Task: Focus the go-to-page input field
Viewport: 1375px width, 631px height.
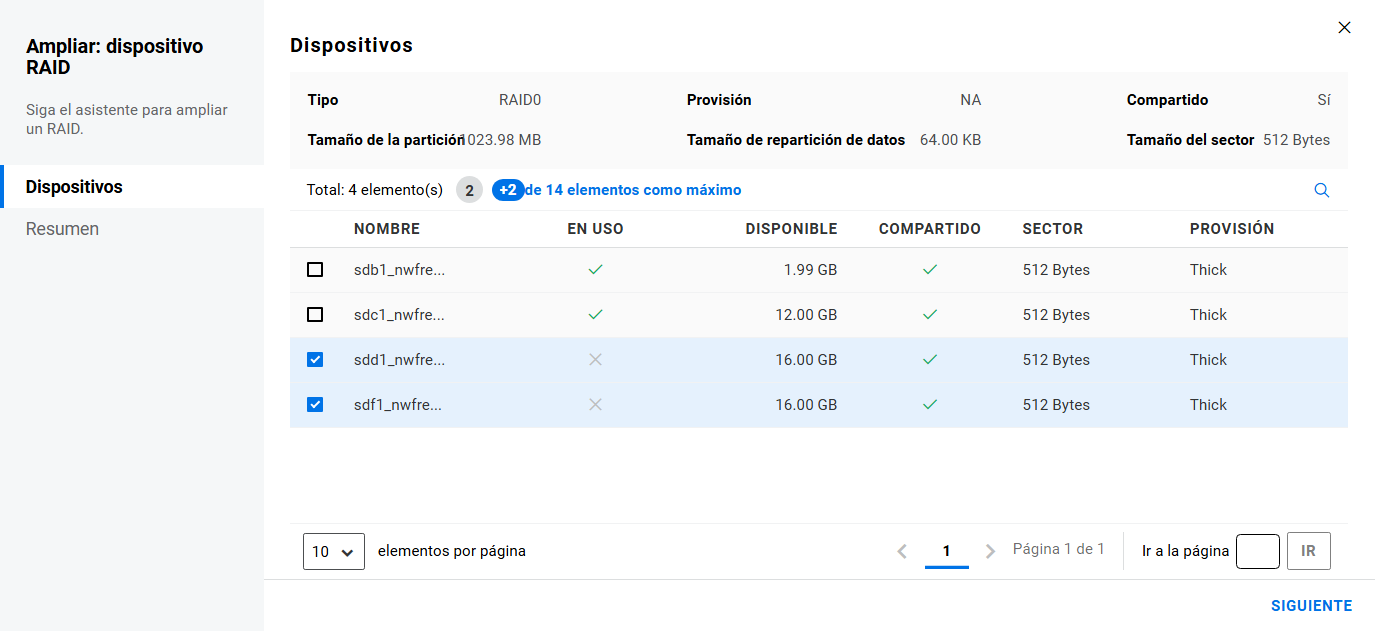Action: tap(1257, 551)
